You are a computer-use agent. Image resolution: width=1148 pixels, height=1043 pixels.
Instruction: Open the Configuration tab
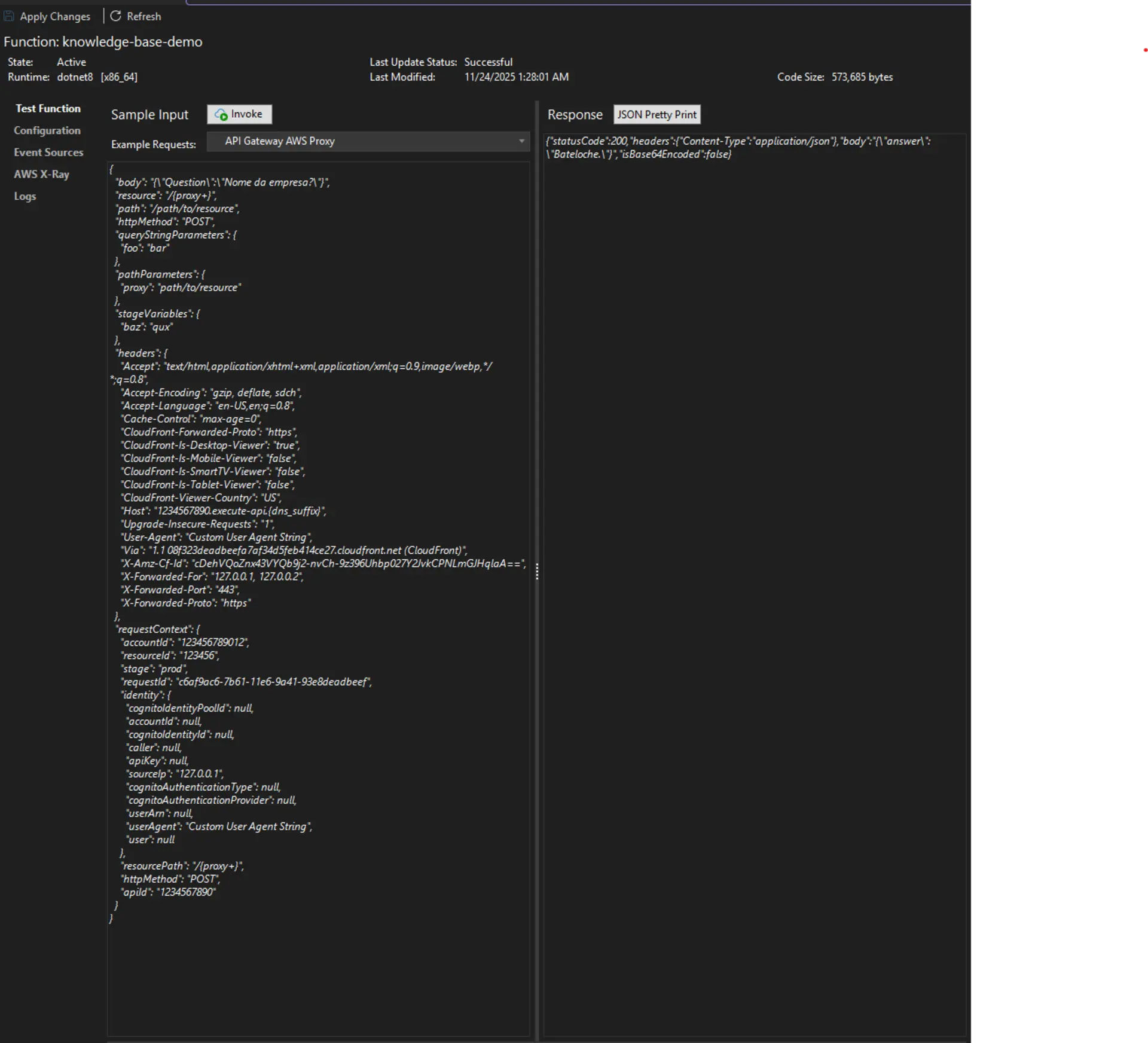point(47,130)
